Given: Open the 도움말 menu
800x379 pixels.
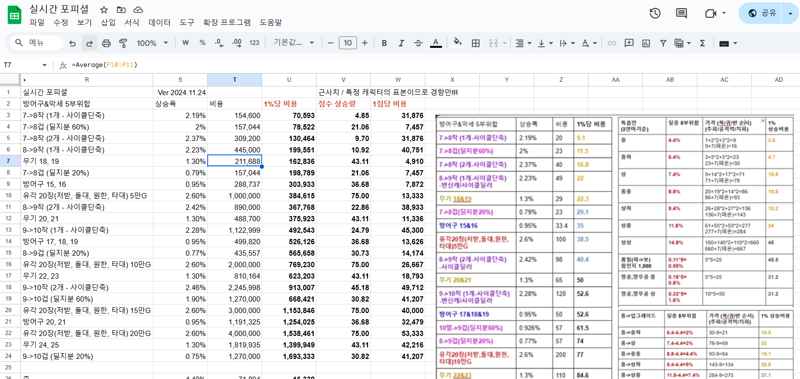Looking at the screenshot, I should coord(270,22).
